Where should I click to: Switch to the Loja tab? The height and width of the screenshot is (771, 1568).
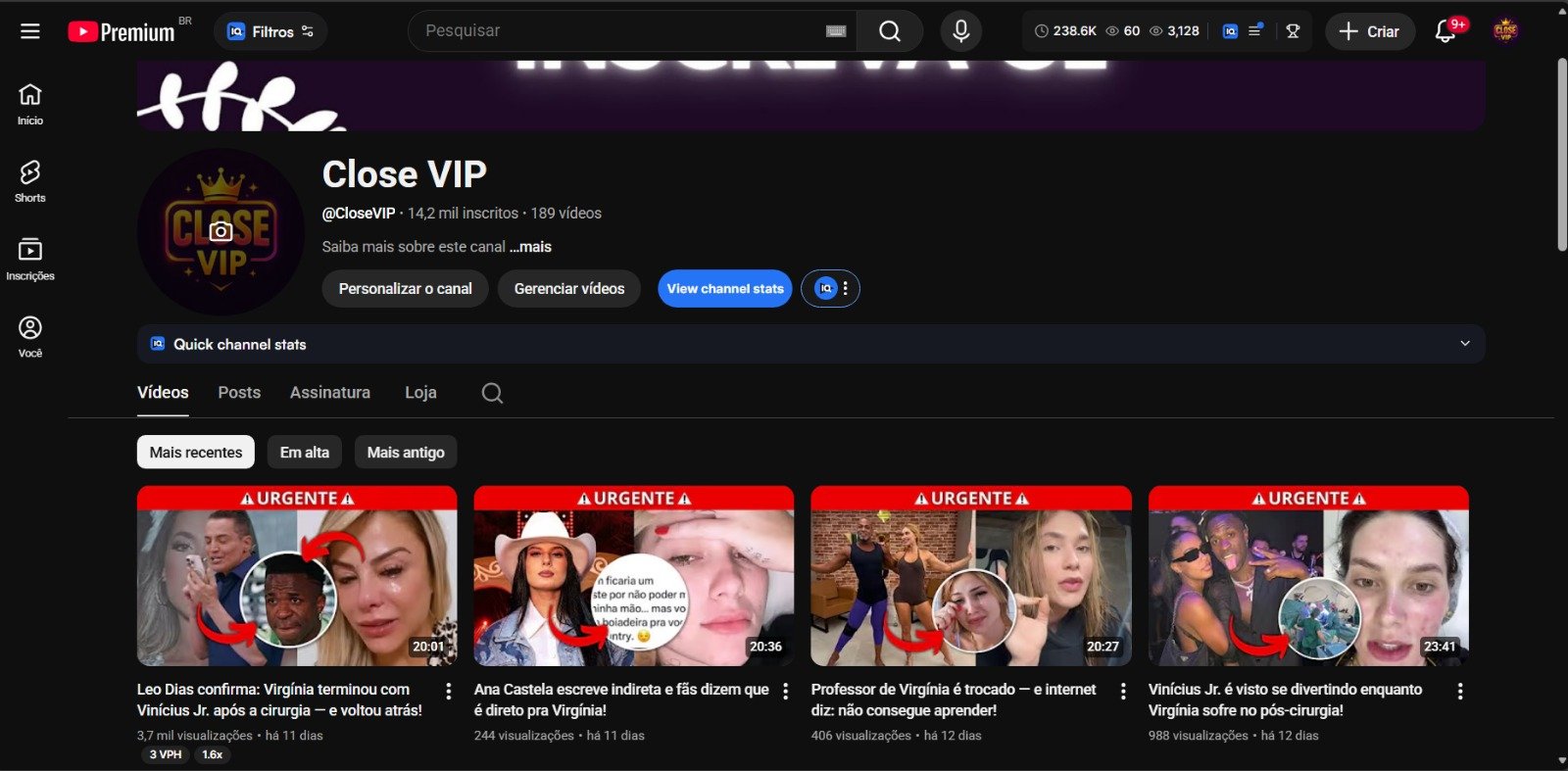coord(420,392)
